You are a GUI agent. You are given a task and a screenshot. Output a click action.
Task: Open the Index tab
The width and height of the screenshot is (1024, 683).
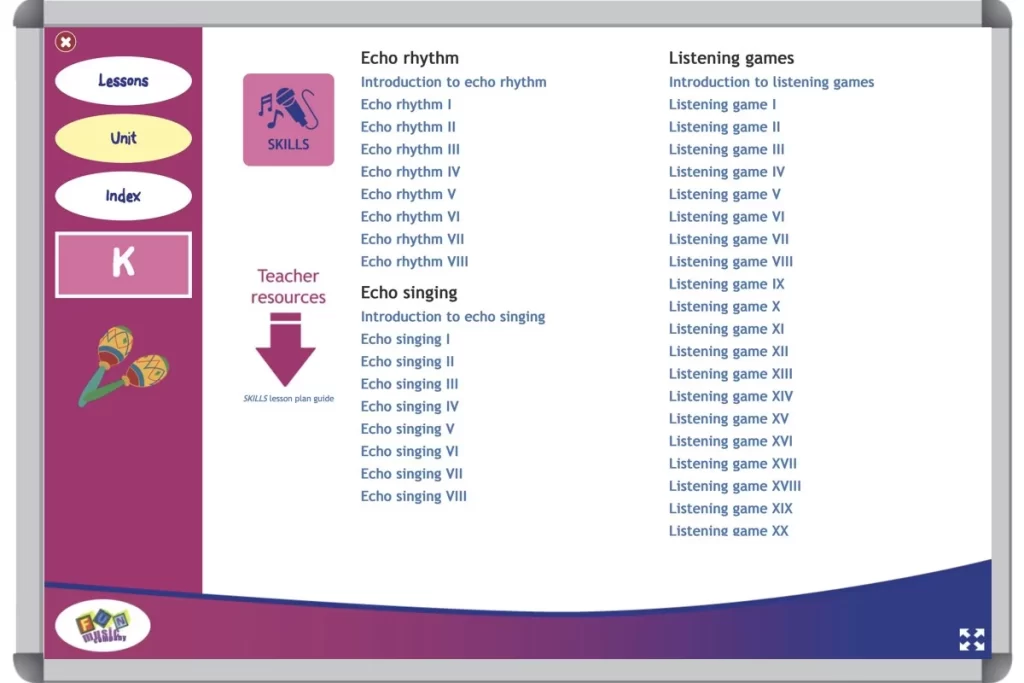click(x=123, y=196)
